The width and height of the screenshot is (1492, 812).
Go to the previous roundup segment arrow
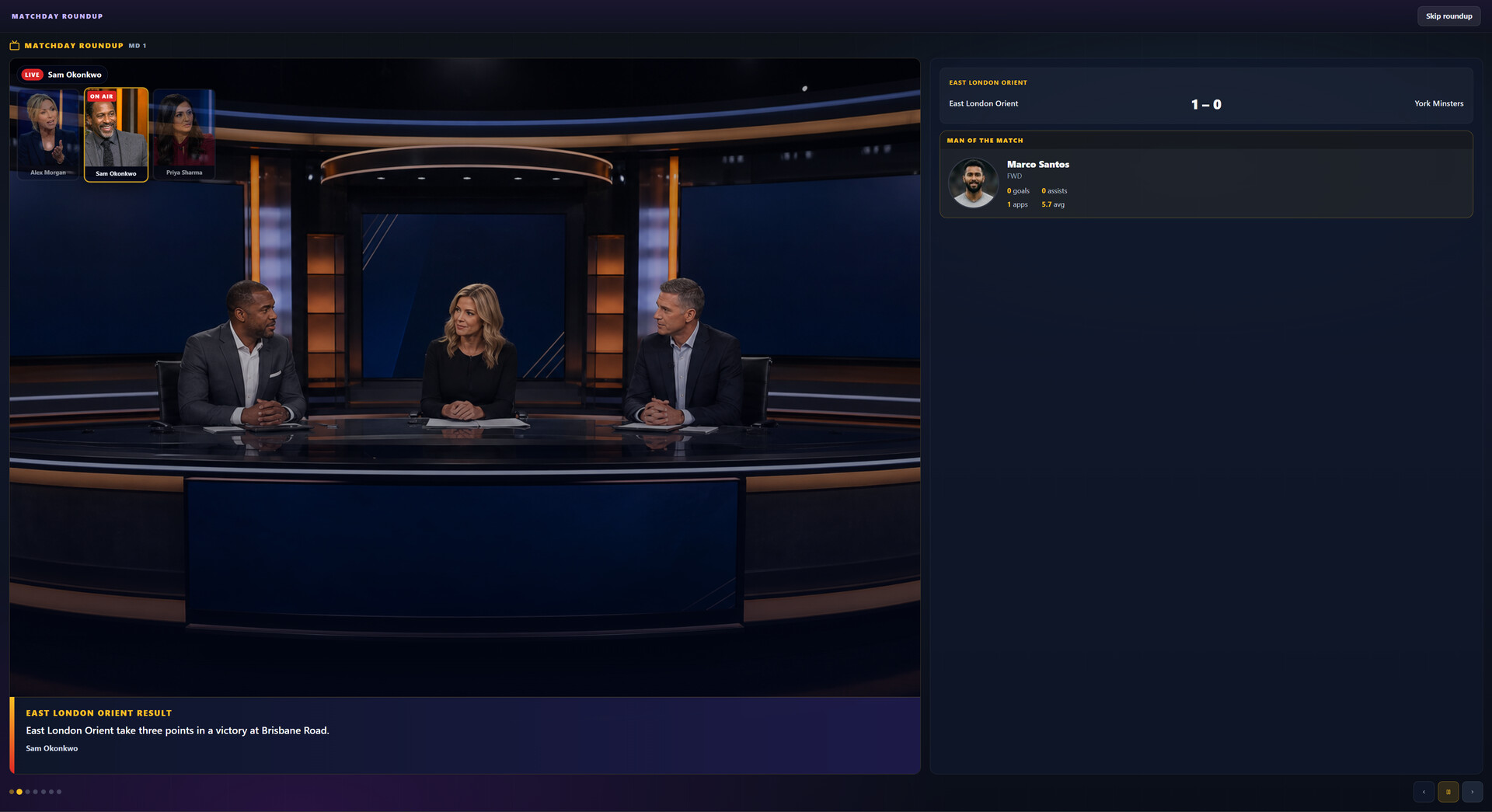1424,792
